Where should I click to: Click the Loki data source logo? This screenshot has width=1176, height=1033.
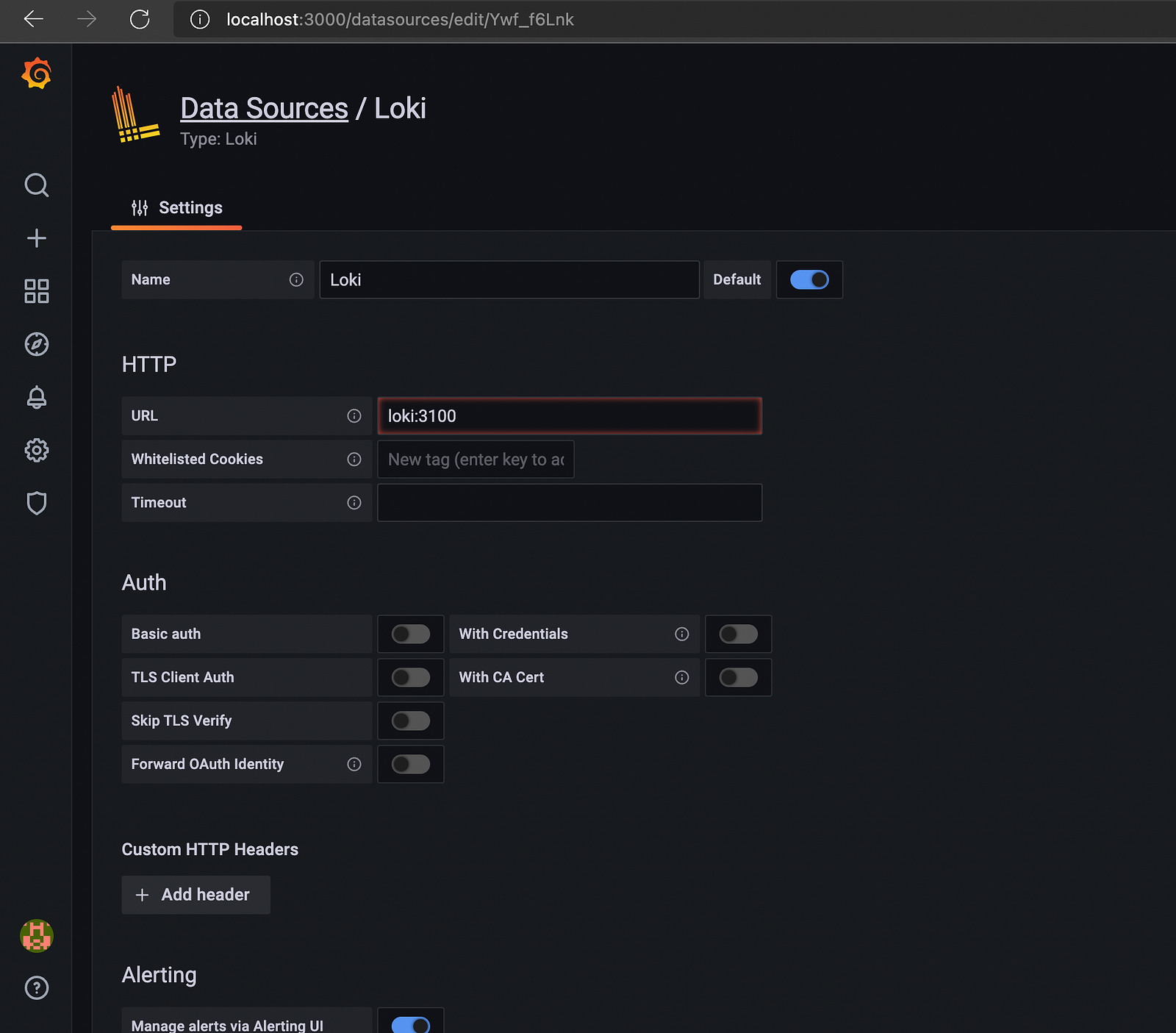tap(135, 115)
